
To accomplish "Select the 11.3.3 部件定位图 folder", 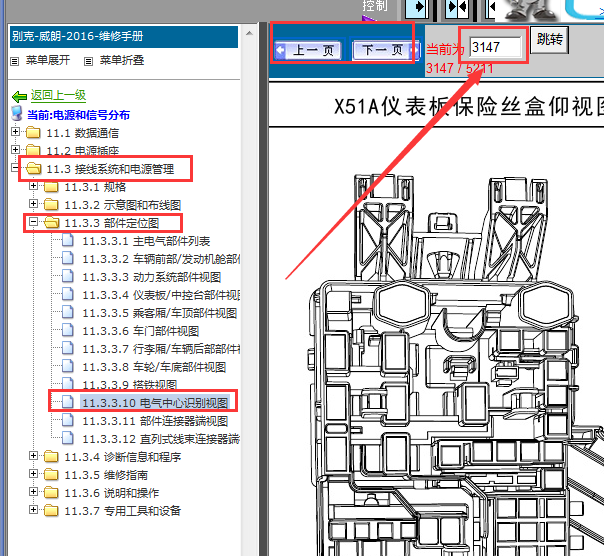I will coord(111,223).
